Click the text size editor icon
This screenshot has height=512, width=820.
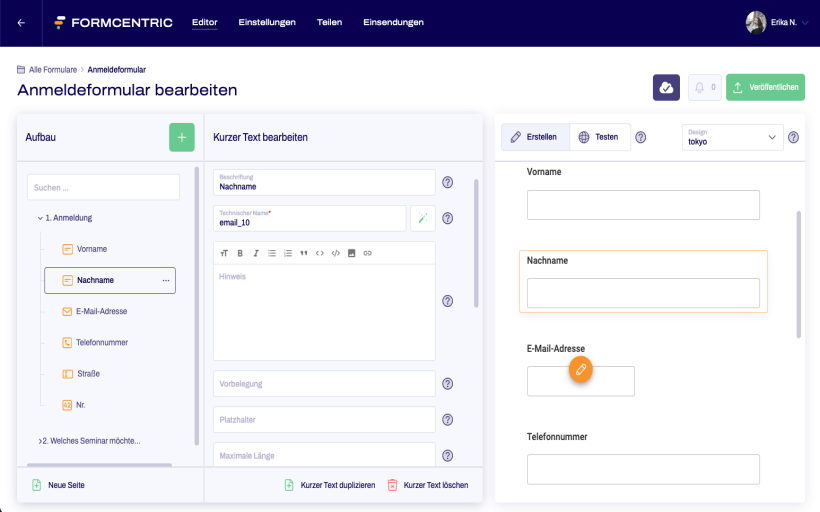point(224,253)
